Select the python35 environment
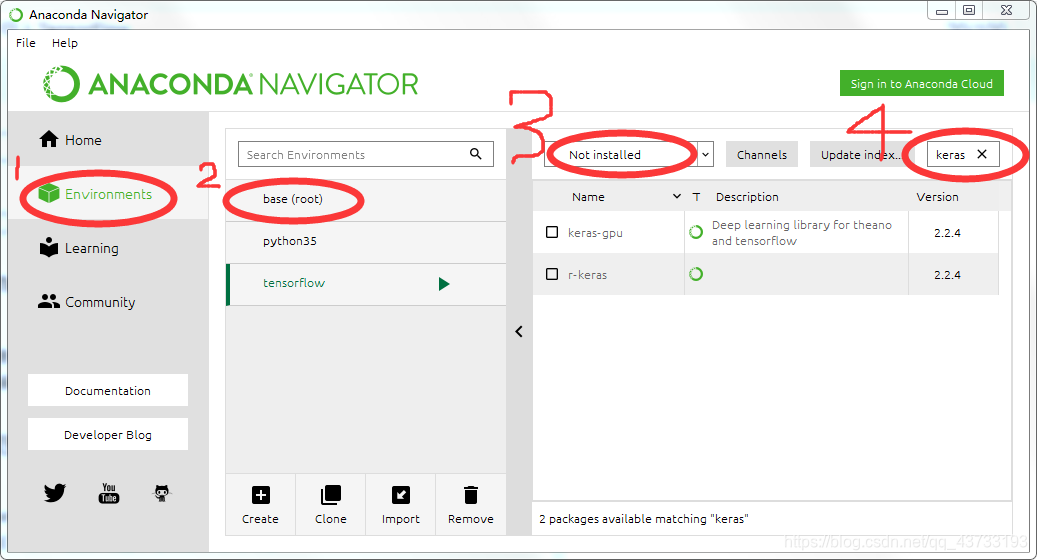Screen dimensions: 1037x560 point(366,242)
